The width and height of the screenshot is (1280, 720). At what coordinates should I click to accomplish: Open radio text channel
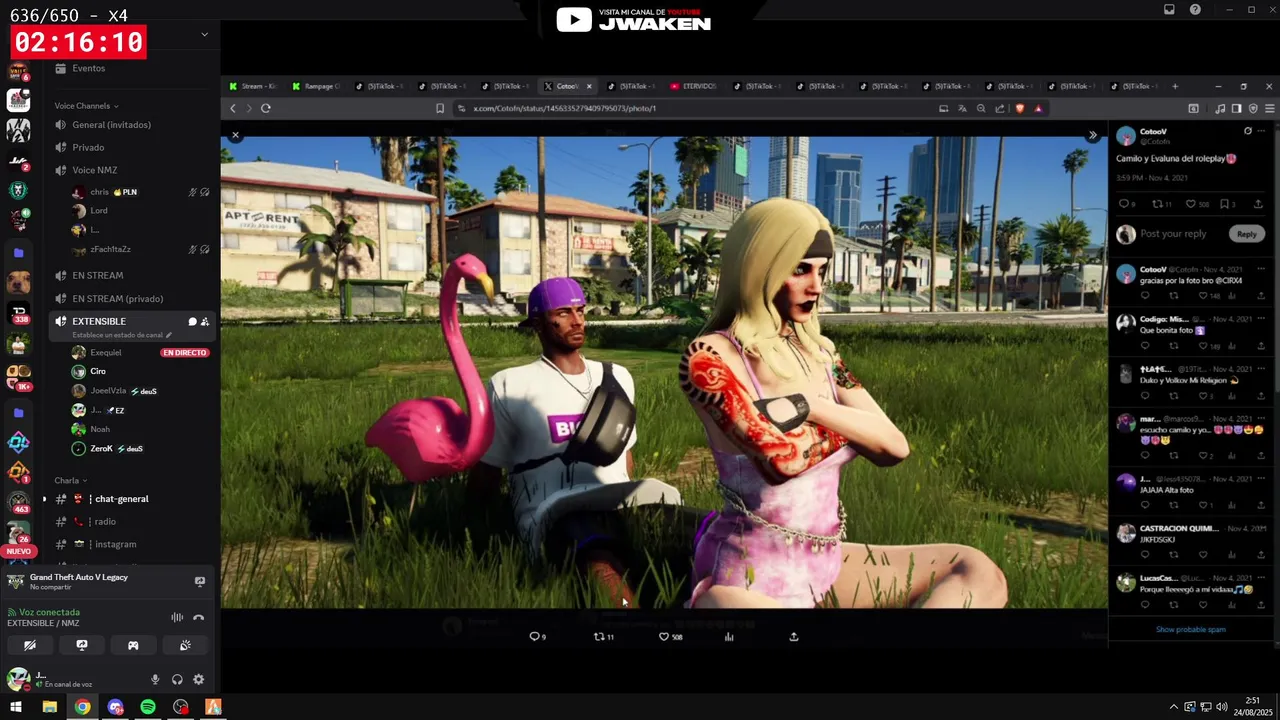pos(134,522)
